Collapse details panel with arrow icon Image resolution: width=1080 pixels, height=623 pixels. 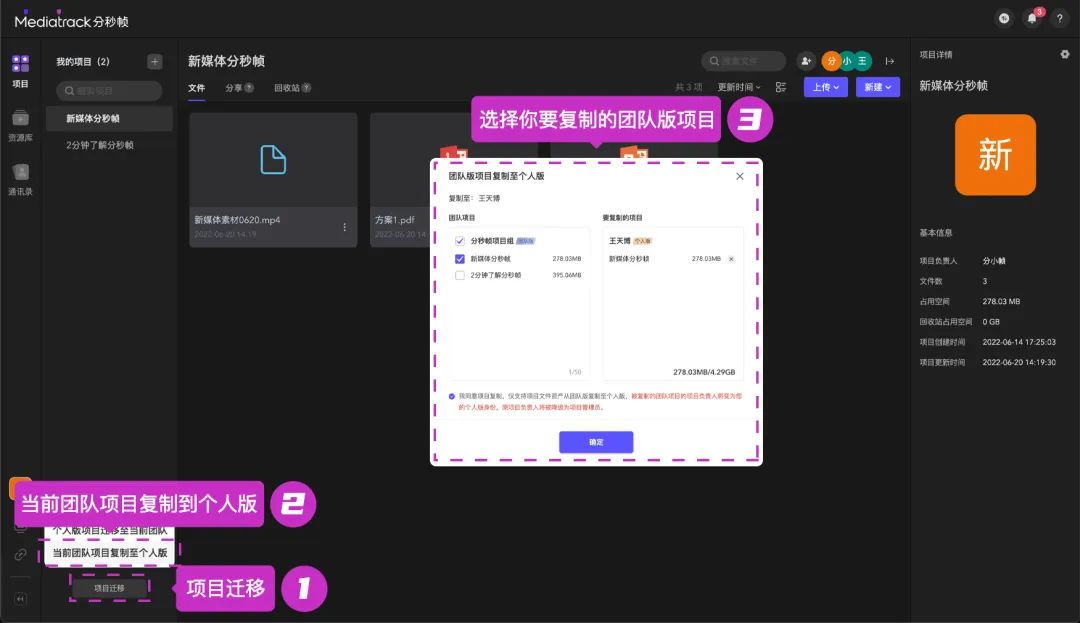[x=889, y=61]
